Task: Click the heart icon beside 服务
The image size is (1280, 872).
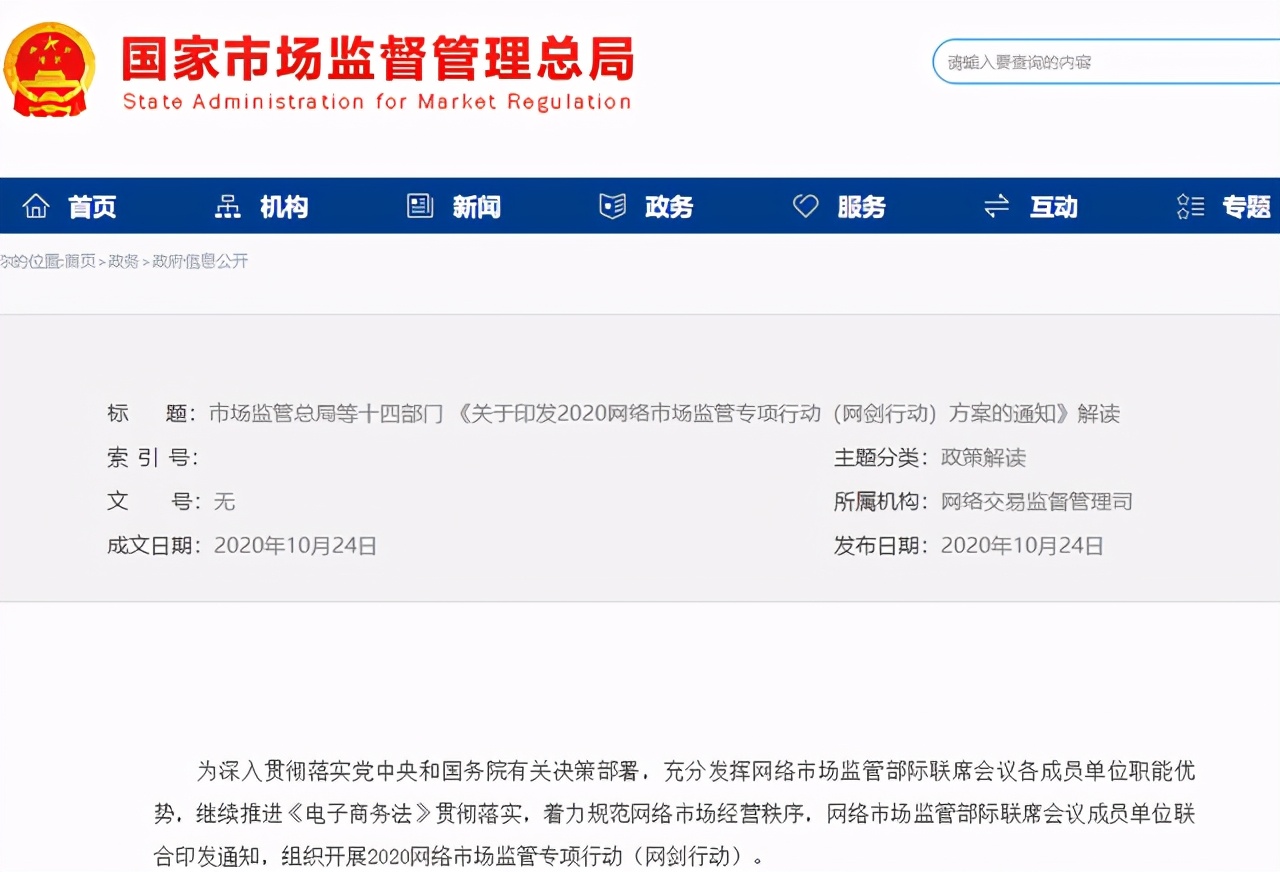Action: pyautogui.click(x=805, y=205)
